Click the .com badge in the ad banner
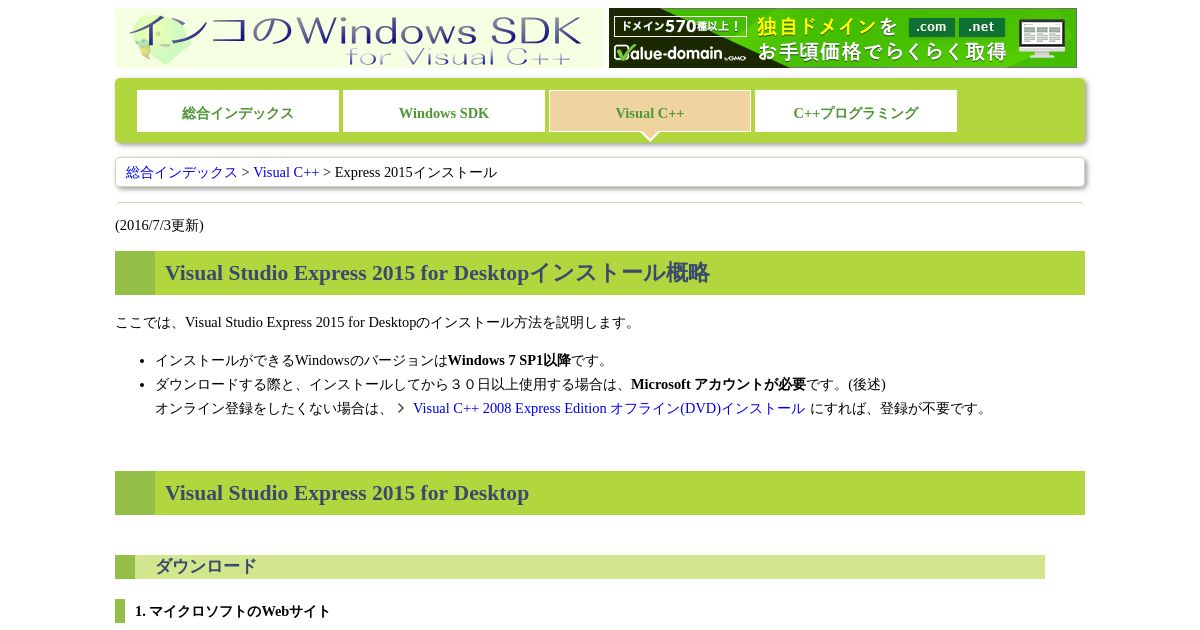This screenshot has width=1200, height=630. click(x=931, y=27)
